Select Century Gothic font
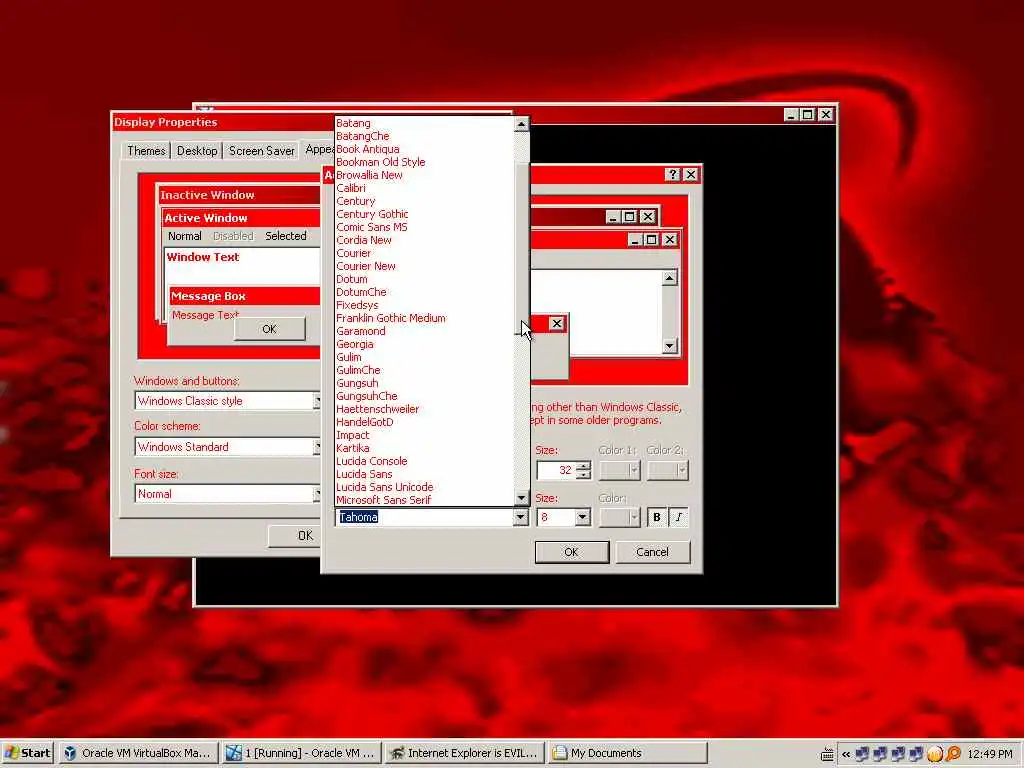Screen dimensions: 1024x768 372,214
